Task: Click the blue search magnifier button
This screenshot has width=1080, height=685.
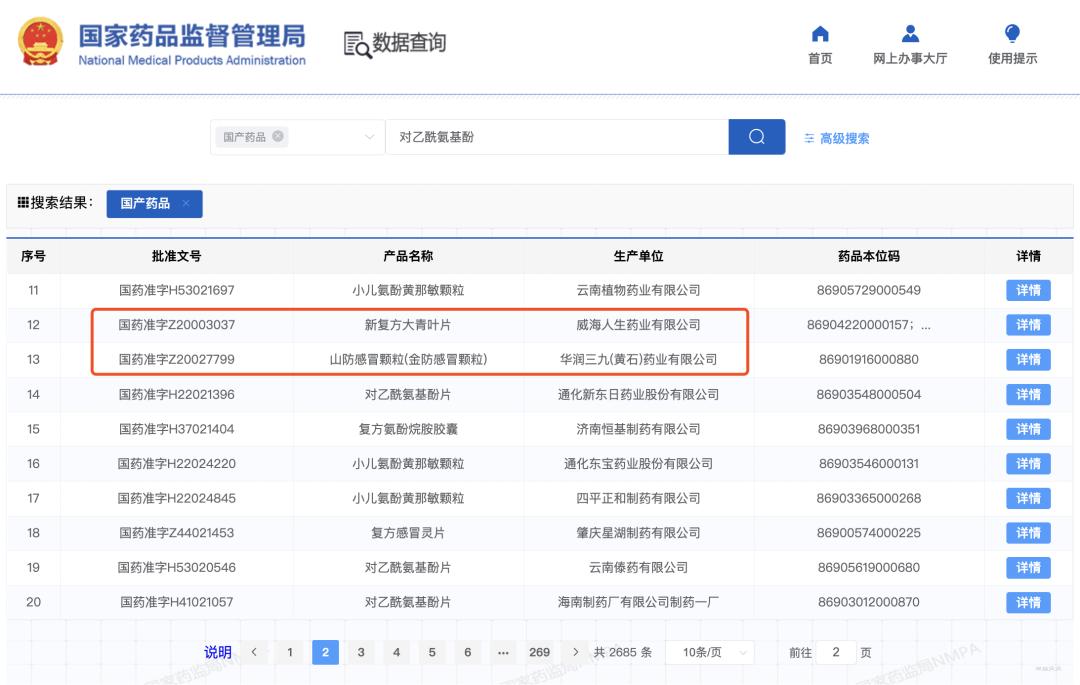Action: tap(756, 137)
